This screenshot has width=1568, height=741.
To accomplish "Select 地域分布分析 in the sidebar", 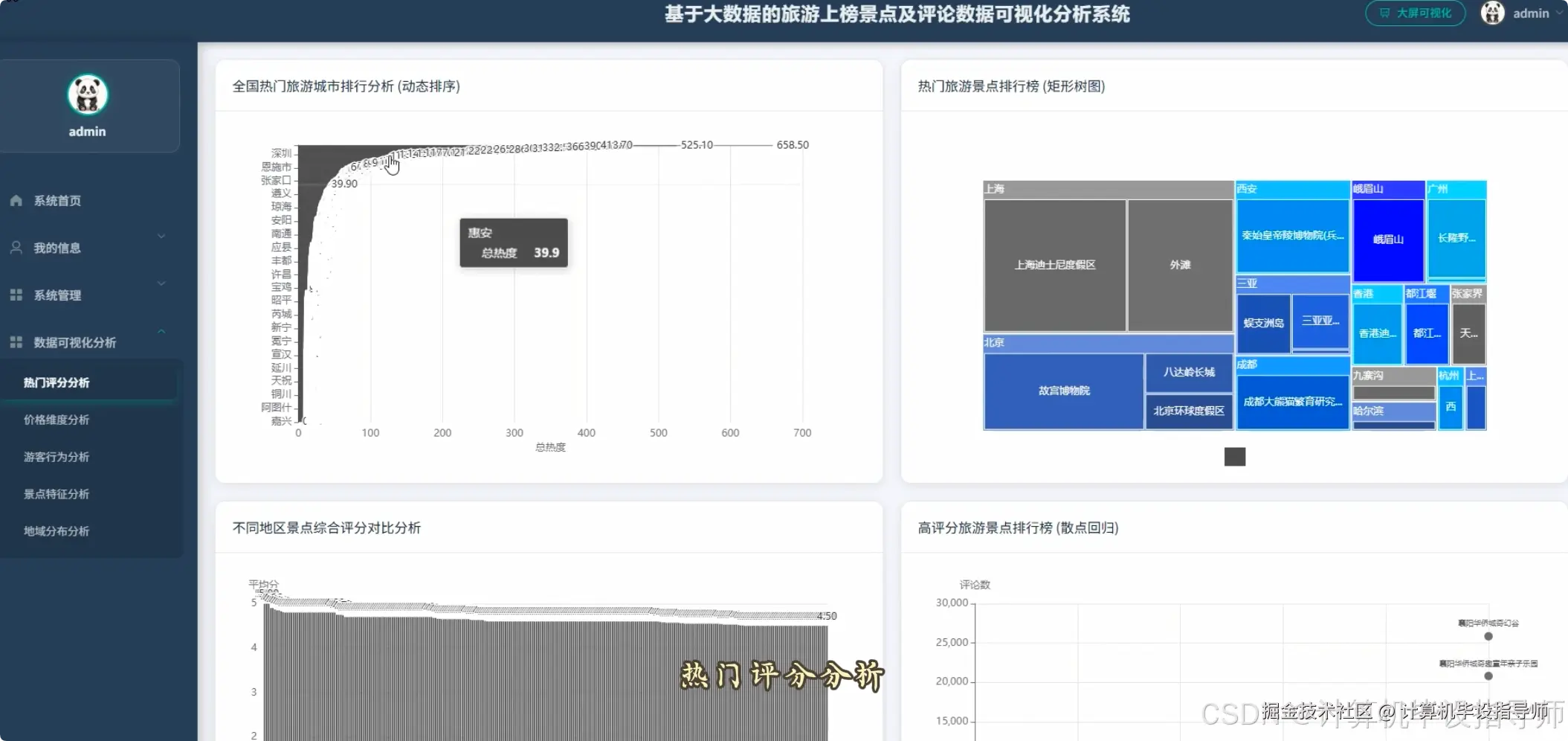I will 56,530.
